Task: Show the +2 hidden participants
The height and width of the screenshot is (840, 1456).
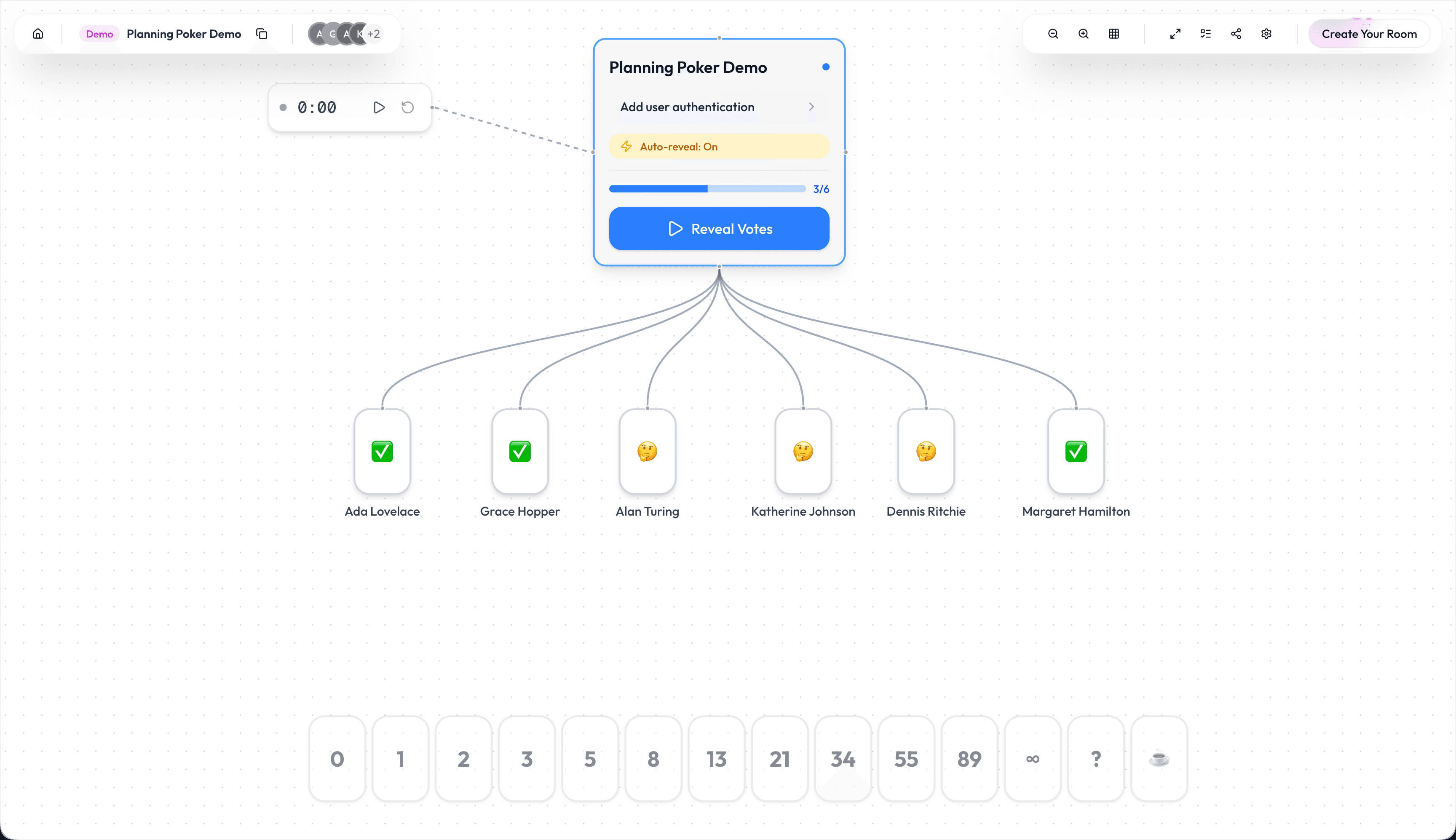Action: [x=373, y=33]
